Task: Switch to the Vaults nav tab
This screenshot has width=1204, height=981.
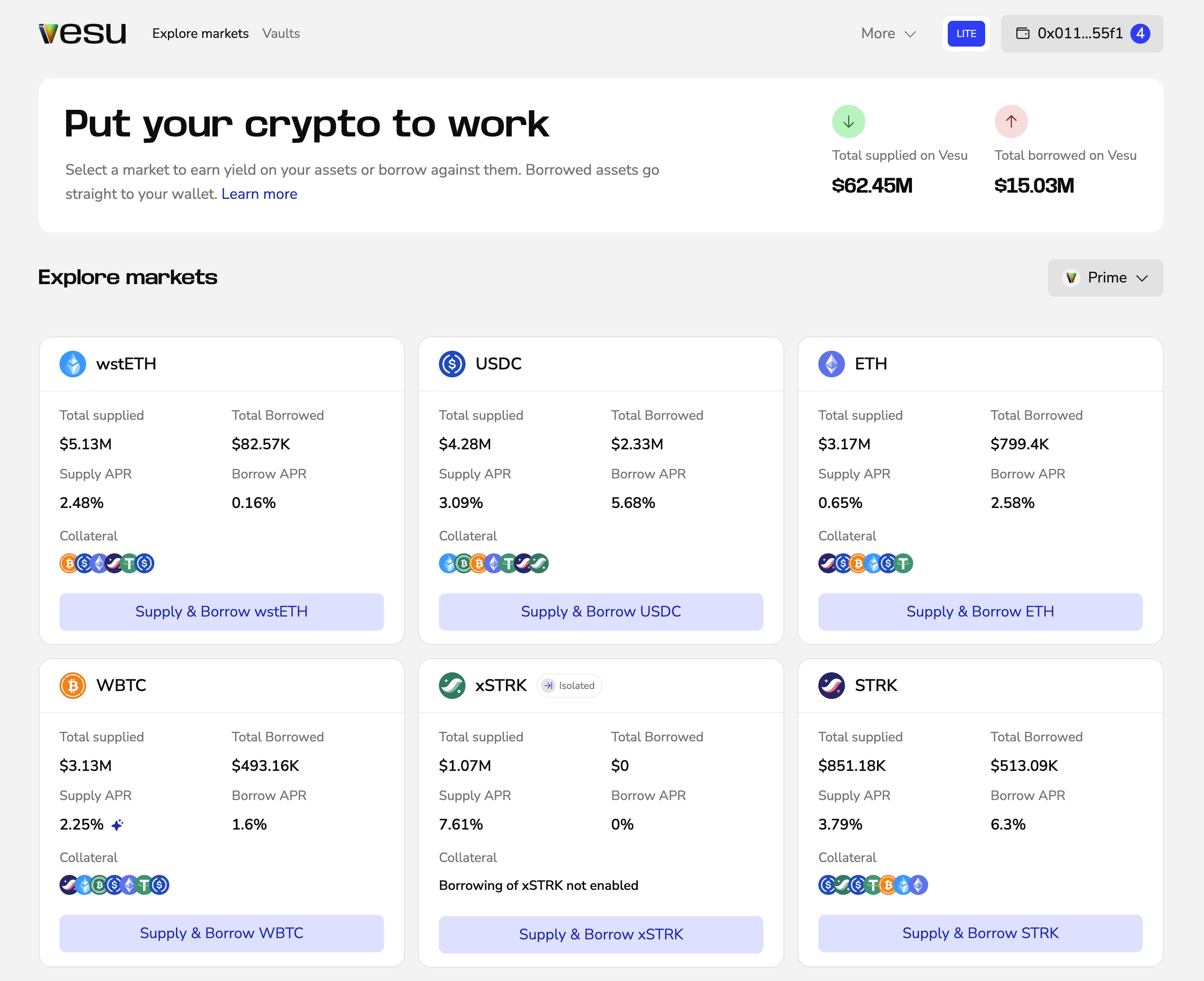Action: (x=281, y=33)
